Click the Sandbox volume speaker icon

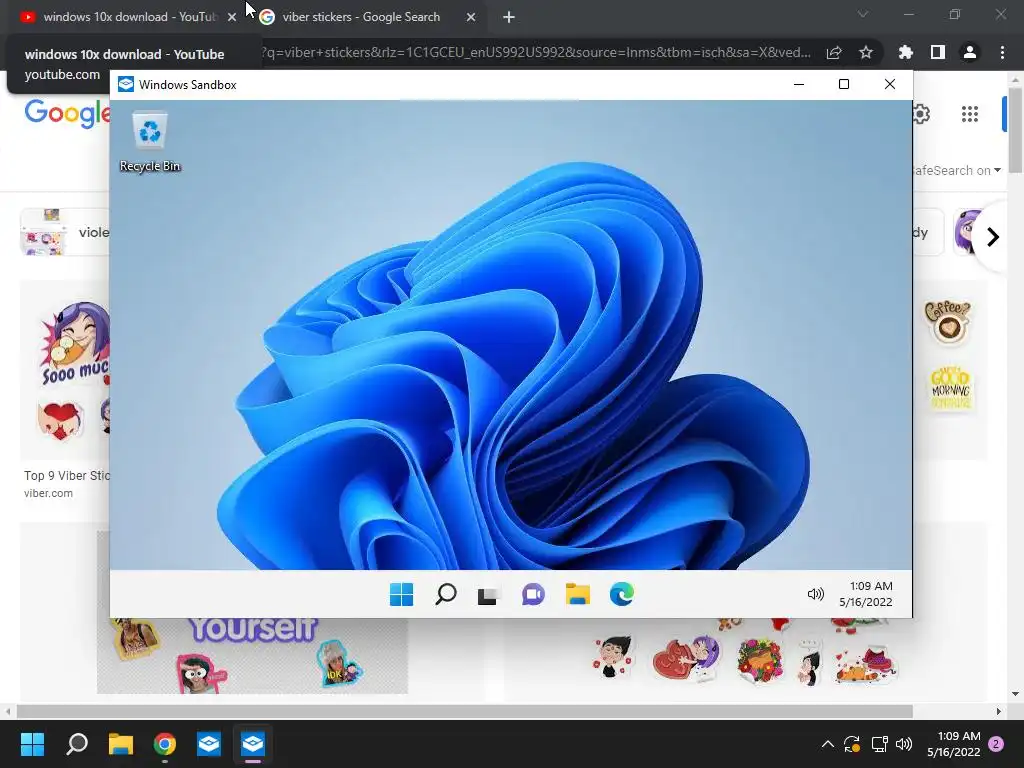(816, 594)
